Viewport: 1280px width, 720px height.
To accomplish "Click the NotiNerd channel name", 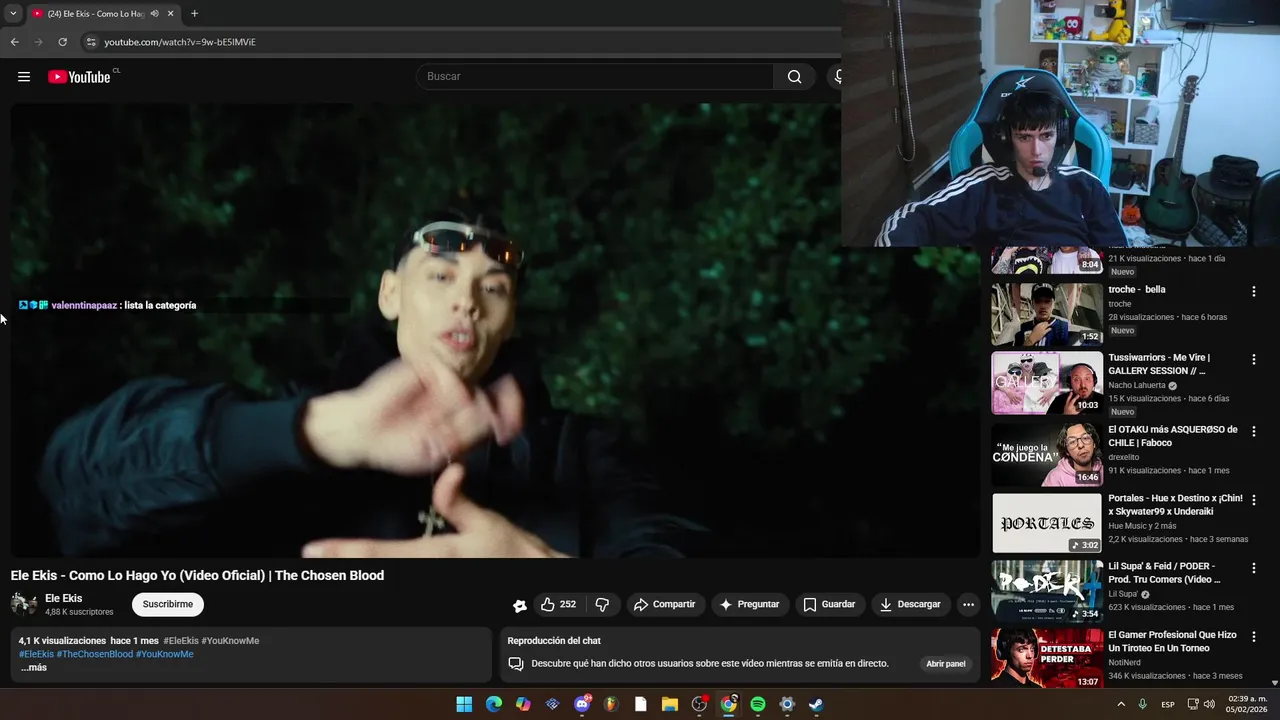I will (1124, 662).
